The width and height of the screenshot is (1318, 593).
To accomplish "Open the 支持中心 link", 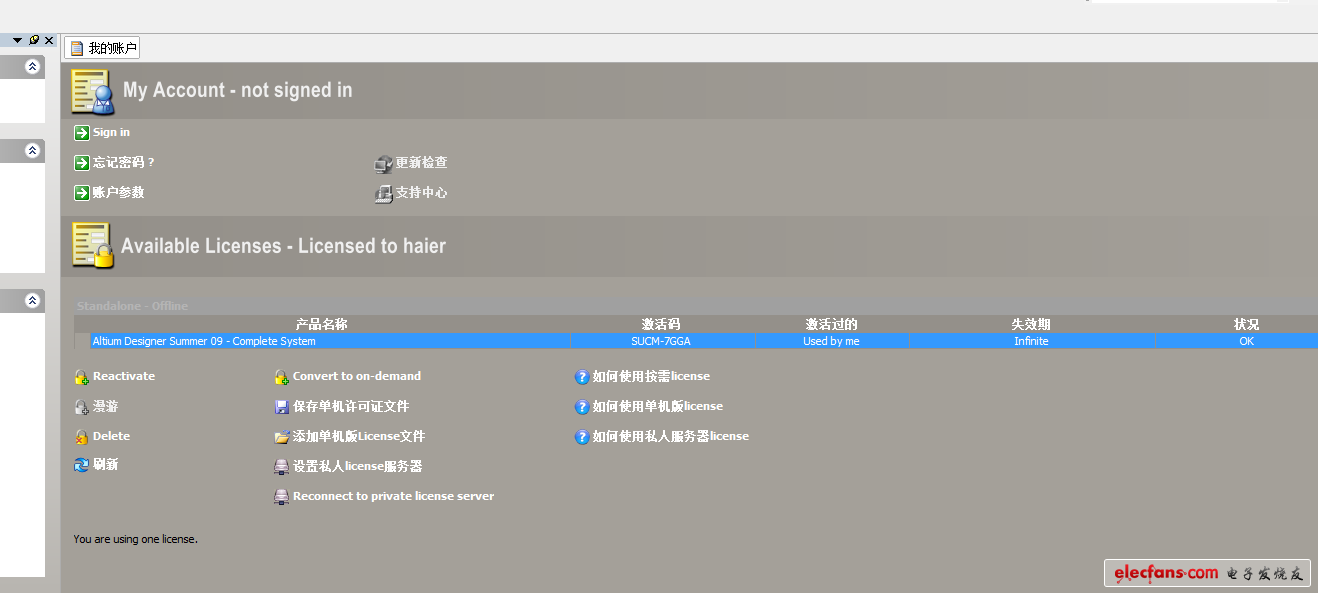I will point(421,193).
